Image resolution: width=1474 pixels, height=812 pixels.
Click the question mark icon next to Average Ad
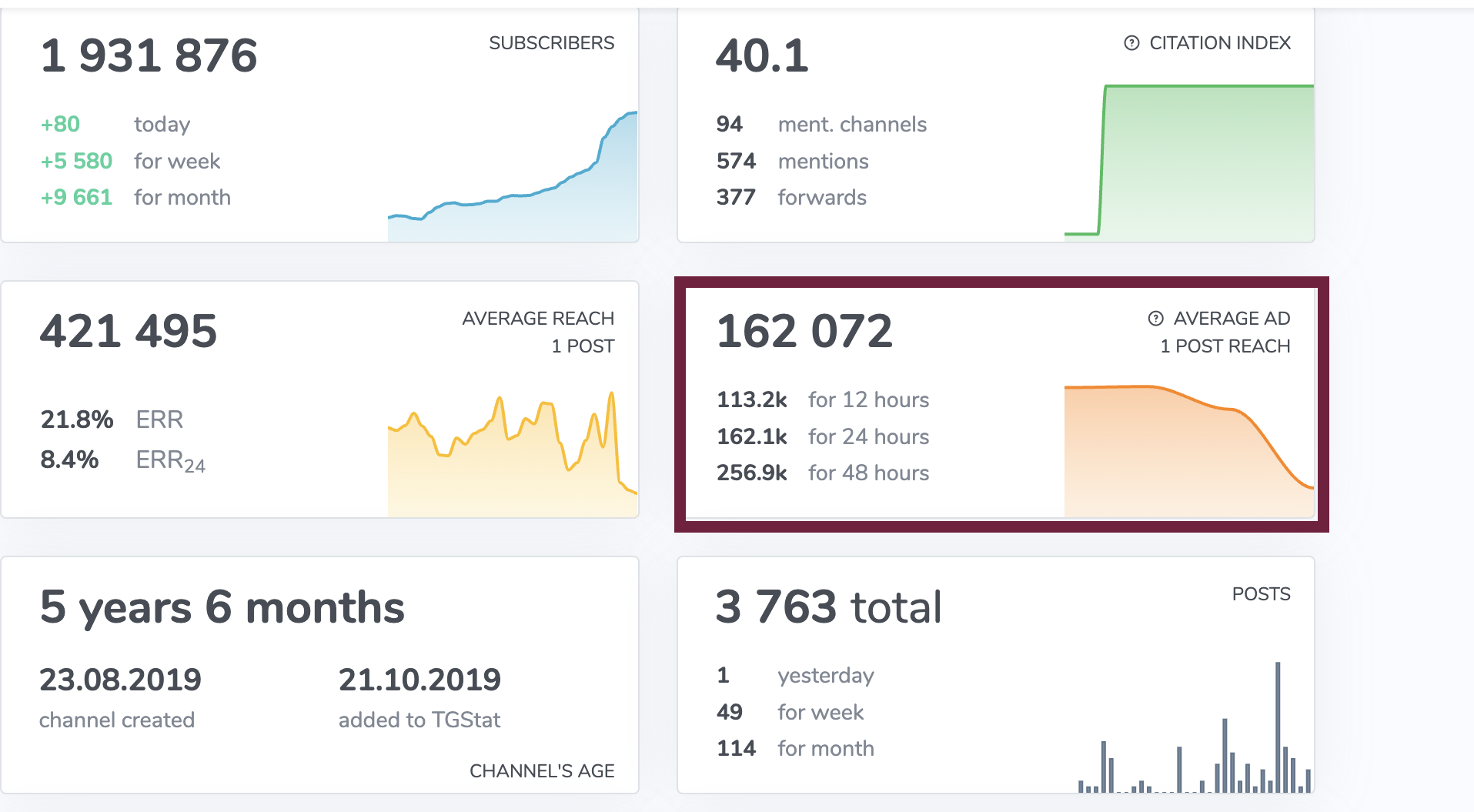[1155, 319]
